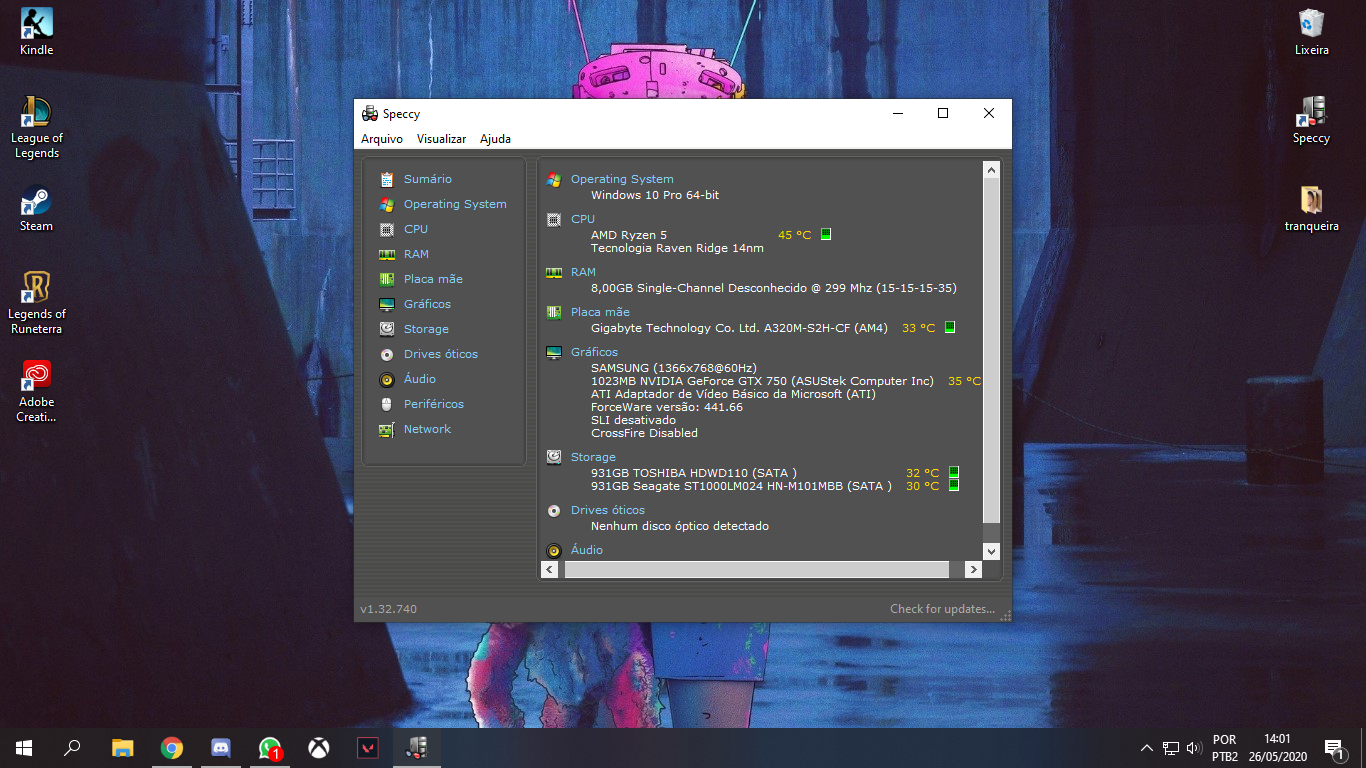Select Network in the Speccy sidebar
Image resolution: width=1366 pixels, height=768 pixels.
click(427, 429)
